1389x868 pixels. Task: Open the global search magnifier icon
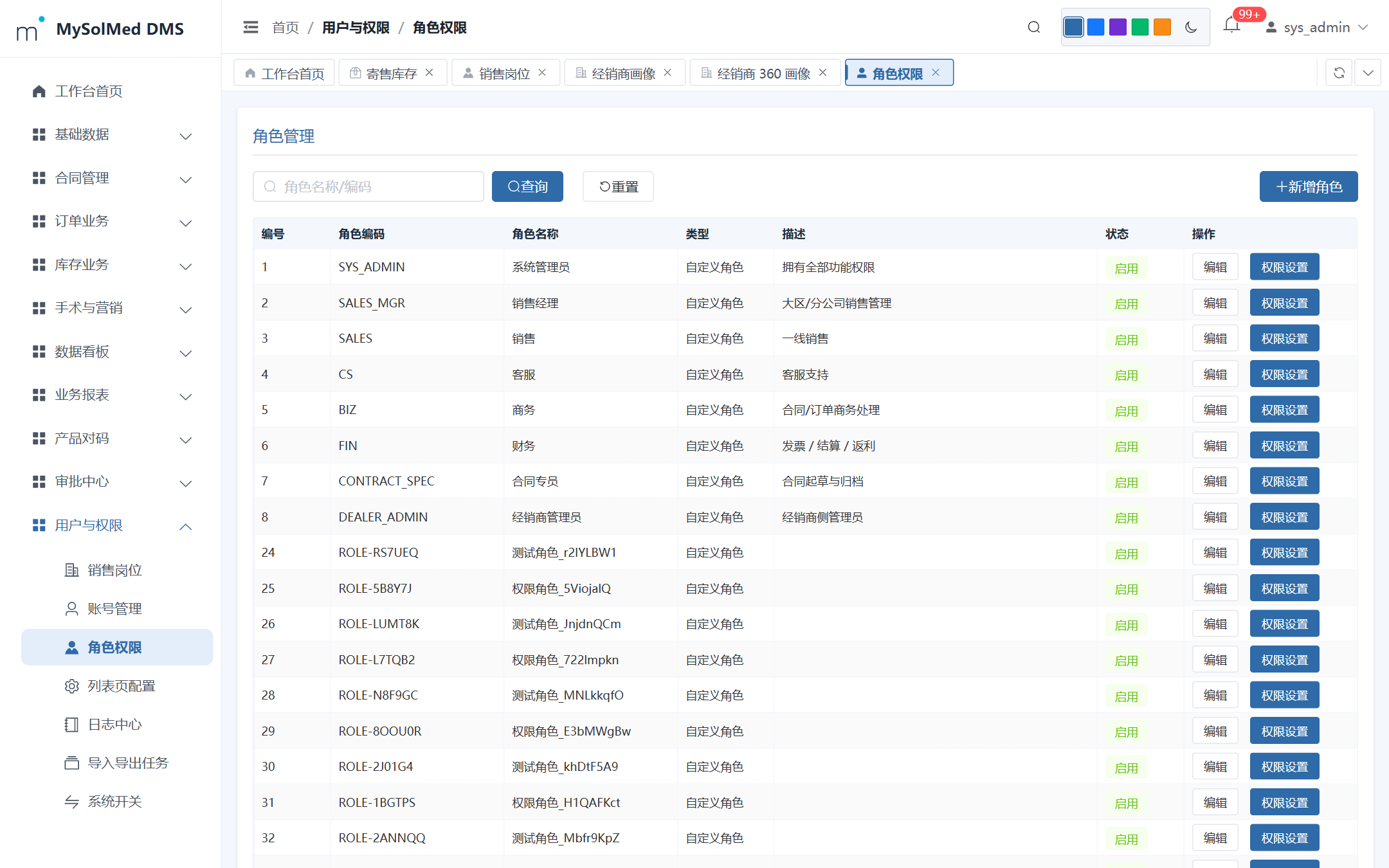[1033, 27]
